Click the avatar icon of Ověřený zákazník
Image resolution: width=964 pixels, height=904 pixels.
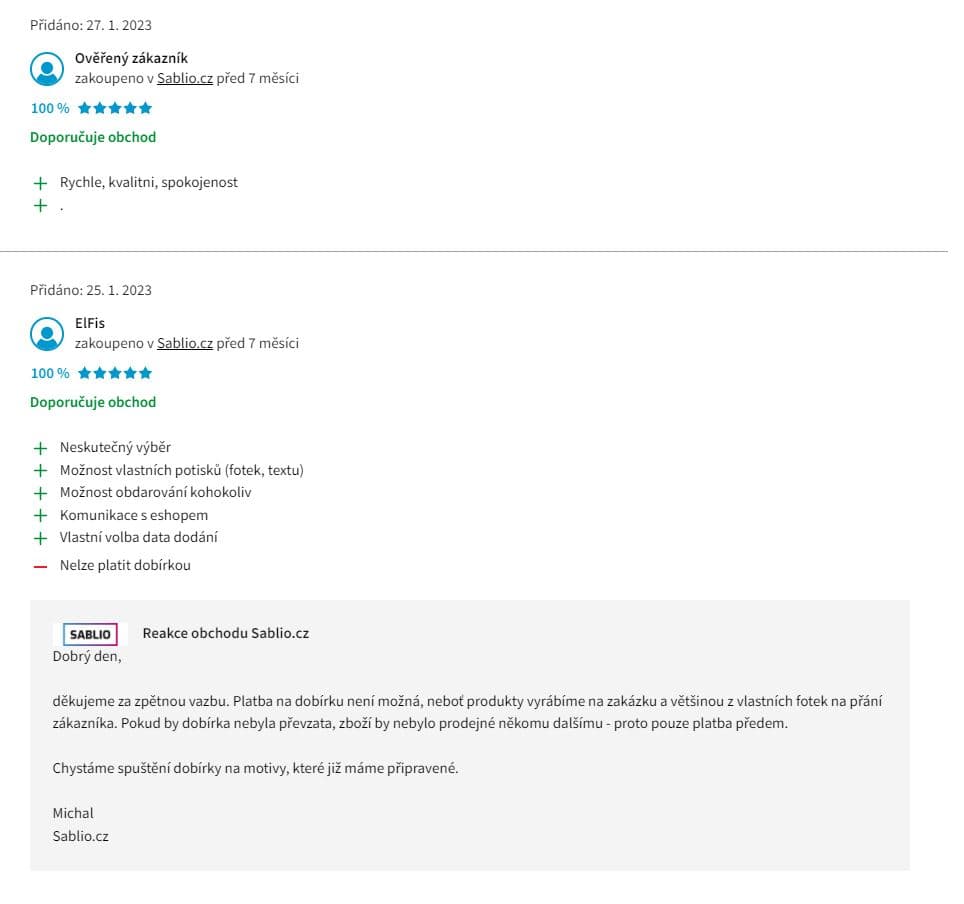[47, 68]
